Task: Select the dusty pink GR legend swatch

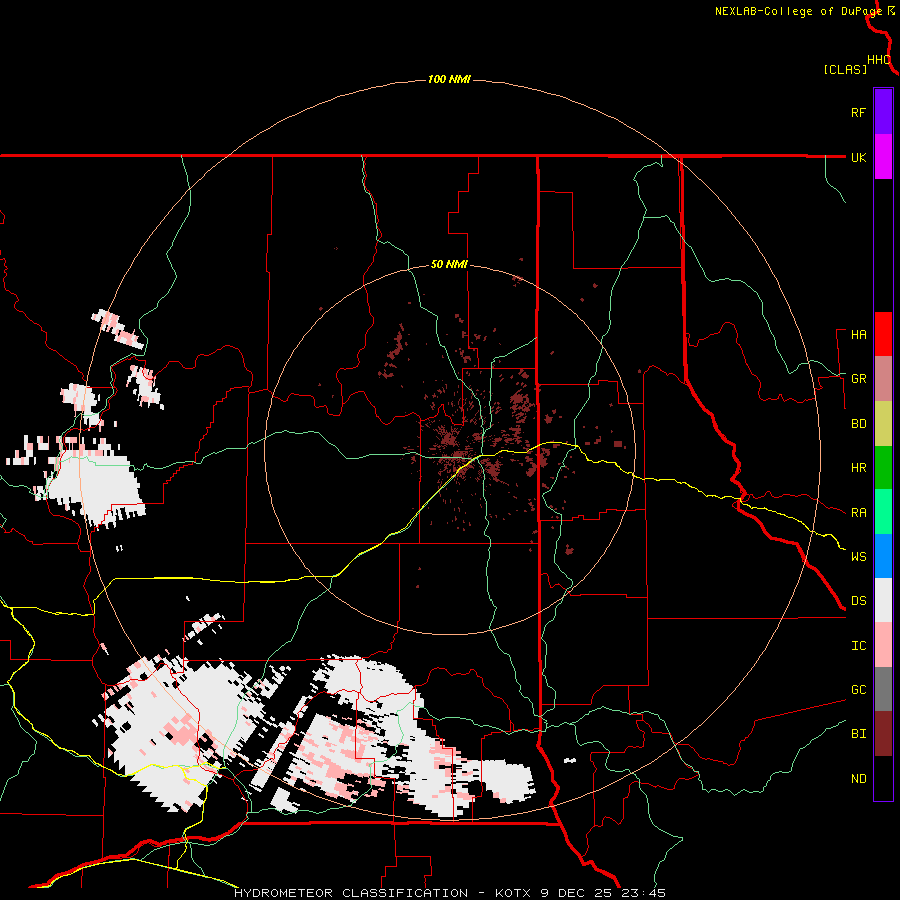Action: [x=883, y=379]
